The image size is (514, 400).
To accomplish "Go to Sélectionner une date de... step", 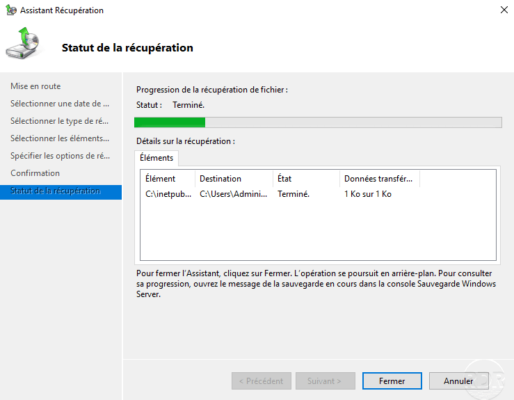I will pyautogui.click(x=60, y=104).
